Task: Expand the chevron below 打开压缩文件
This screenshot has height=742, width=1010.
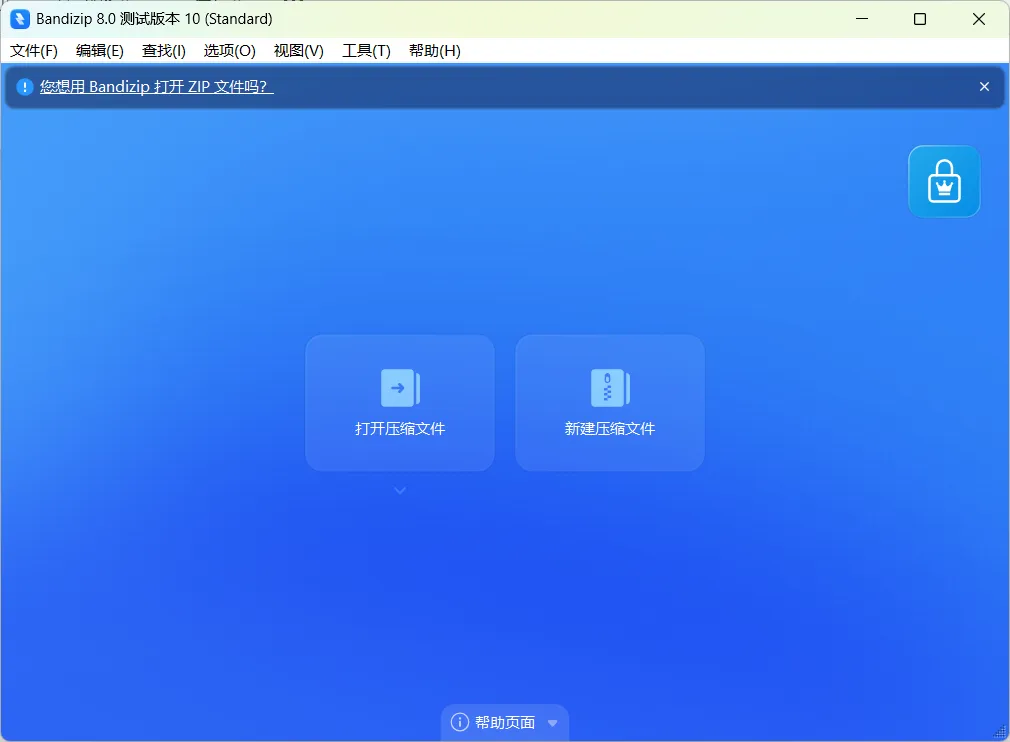Action: tap(400, 491)
